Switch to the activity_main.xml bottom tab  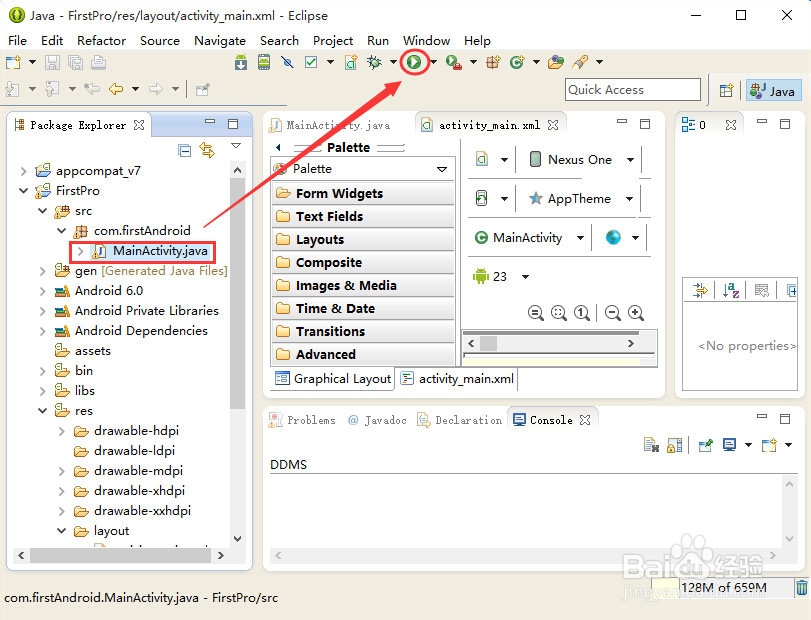457,379
